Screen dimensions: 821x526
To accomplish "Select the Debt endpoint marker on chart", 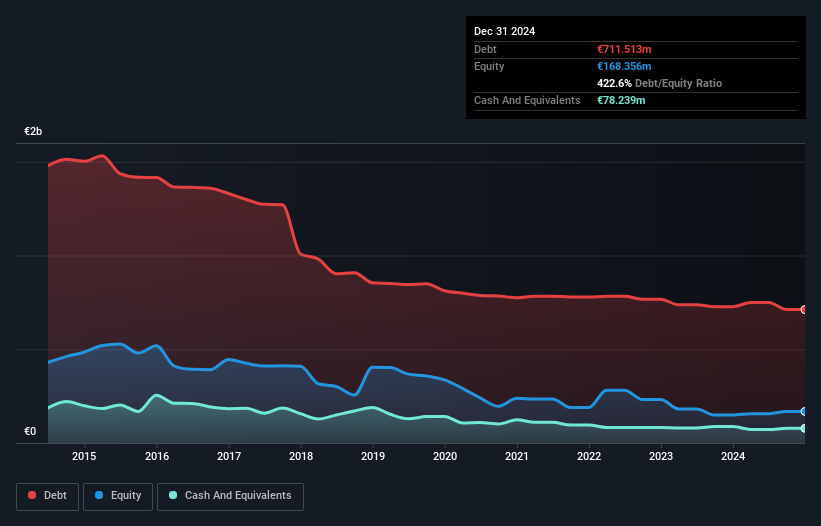I will pos(804,310).
